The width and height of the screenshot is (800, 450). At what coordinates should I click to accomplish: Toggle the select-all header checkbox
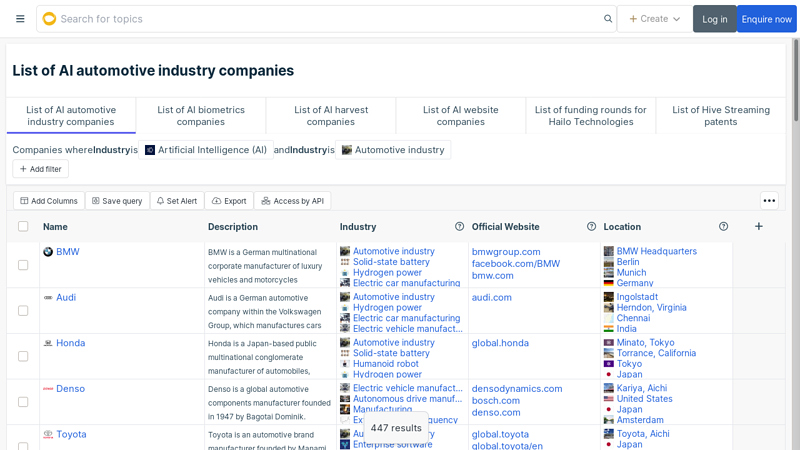coord(23,227)
